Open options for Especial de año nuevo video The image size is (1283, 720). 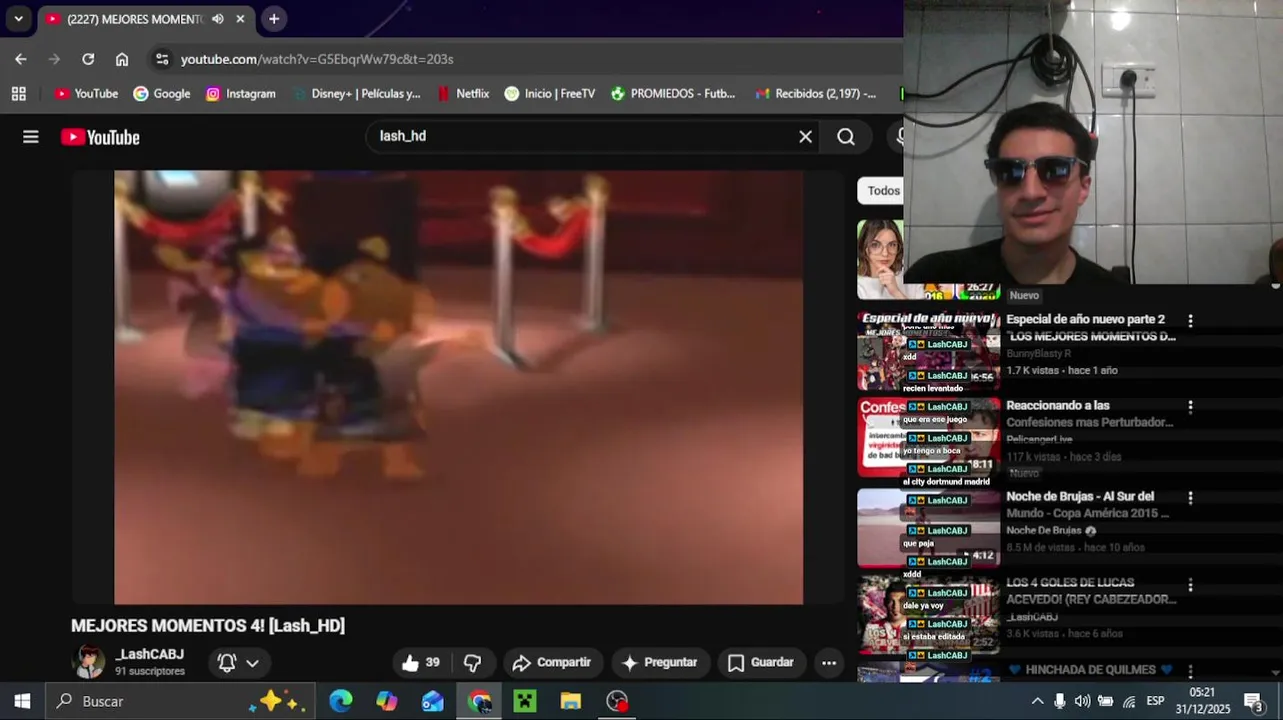[1190, 321]
